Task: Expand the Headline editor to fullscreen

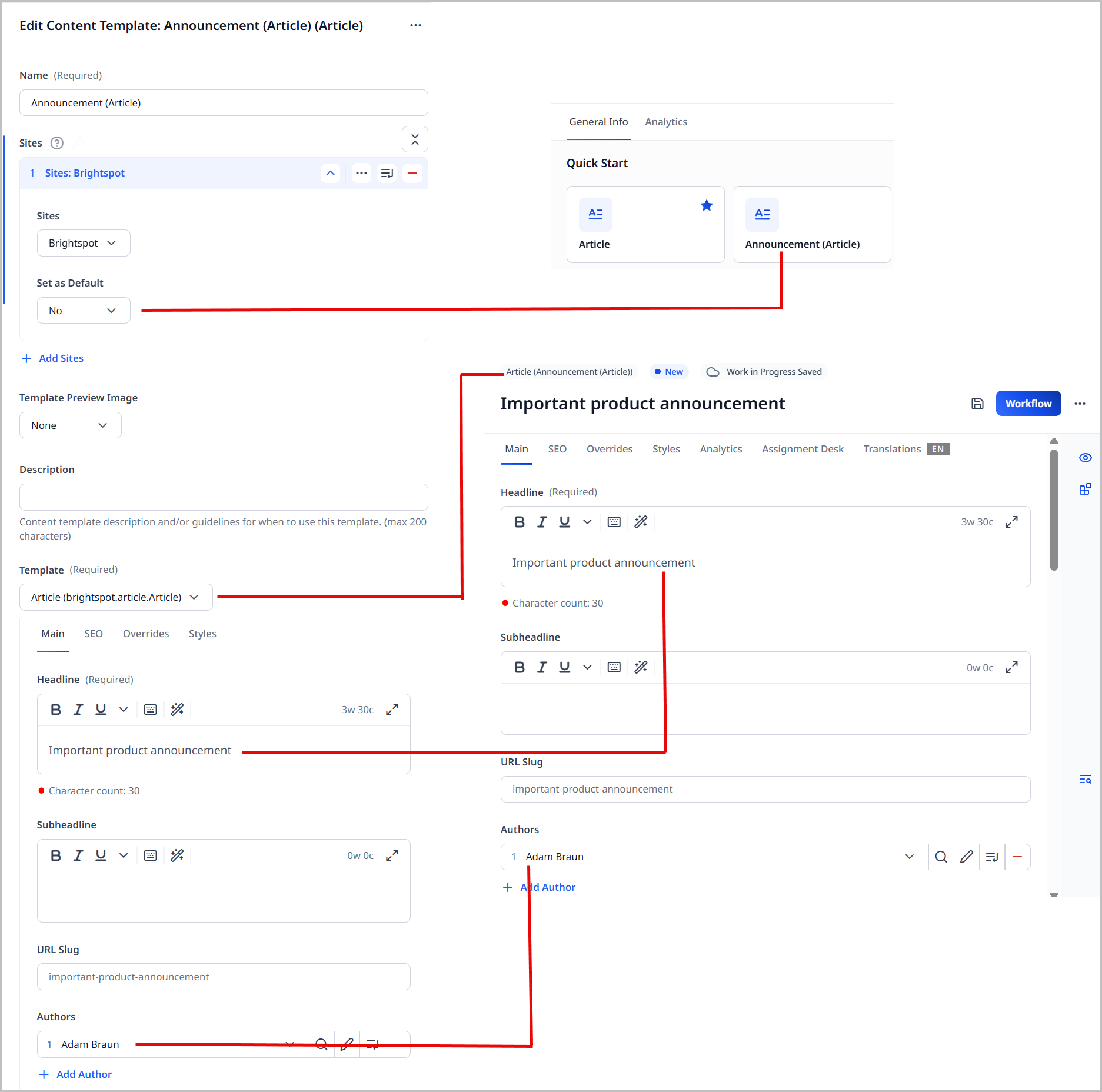Action: tap(1011, 522)
